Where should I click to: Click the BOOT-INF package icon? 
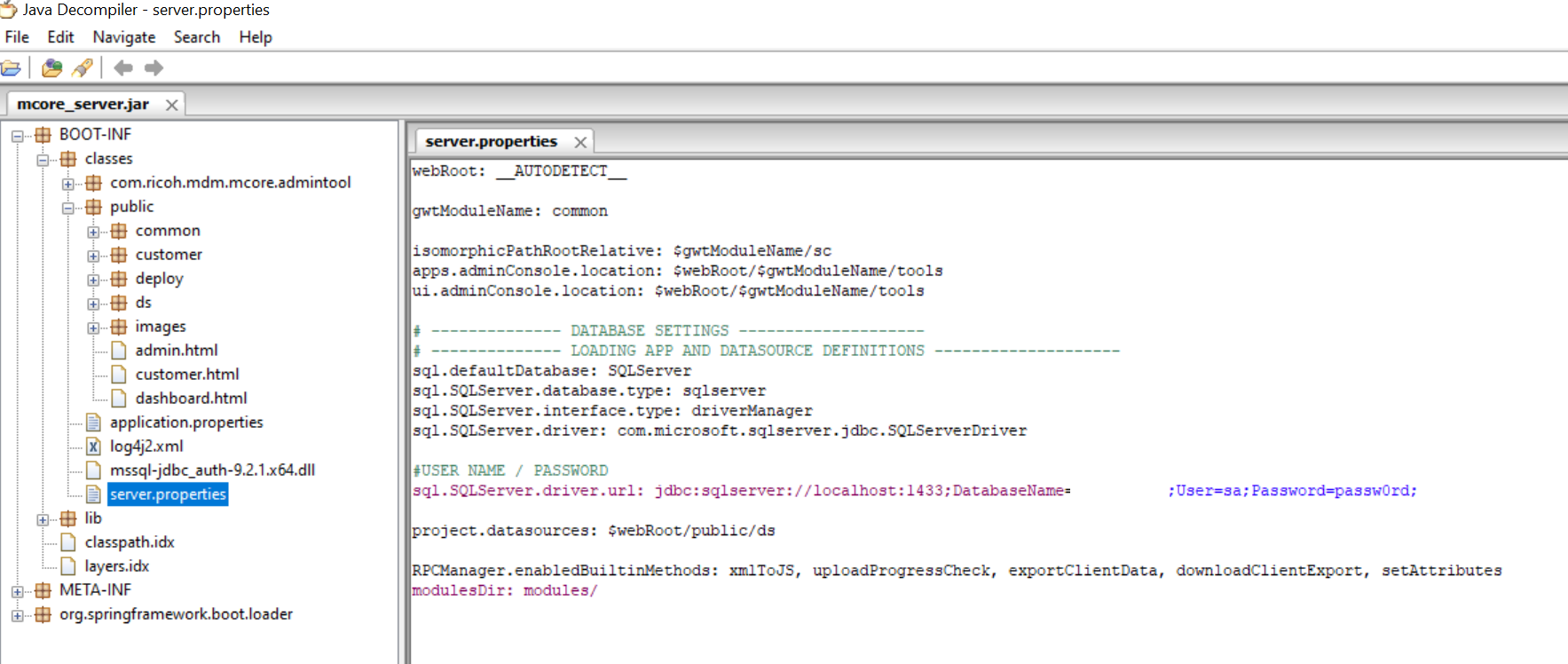click(43, 135)
